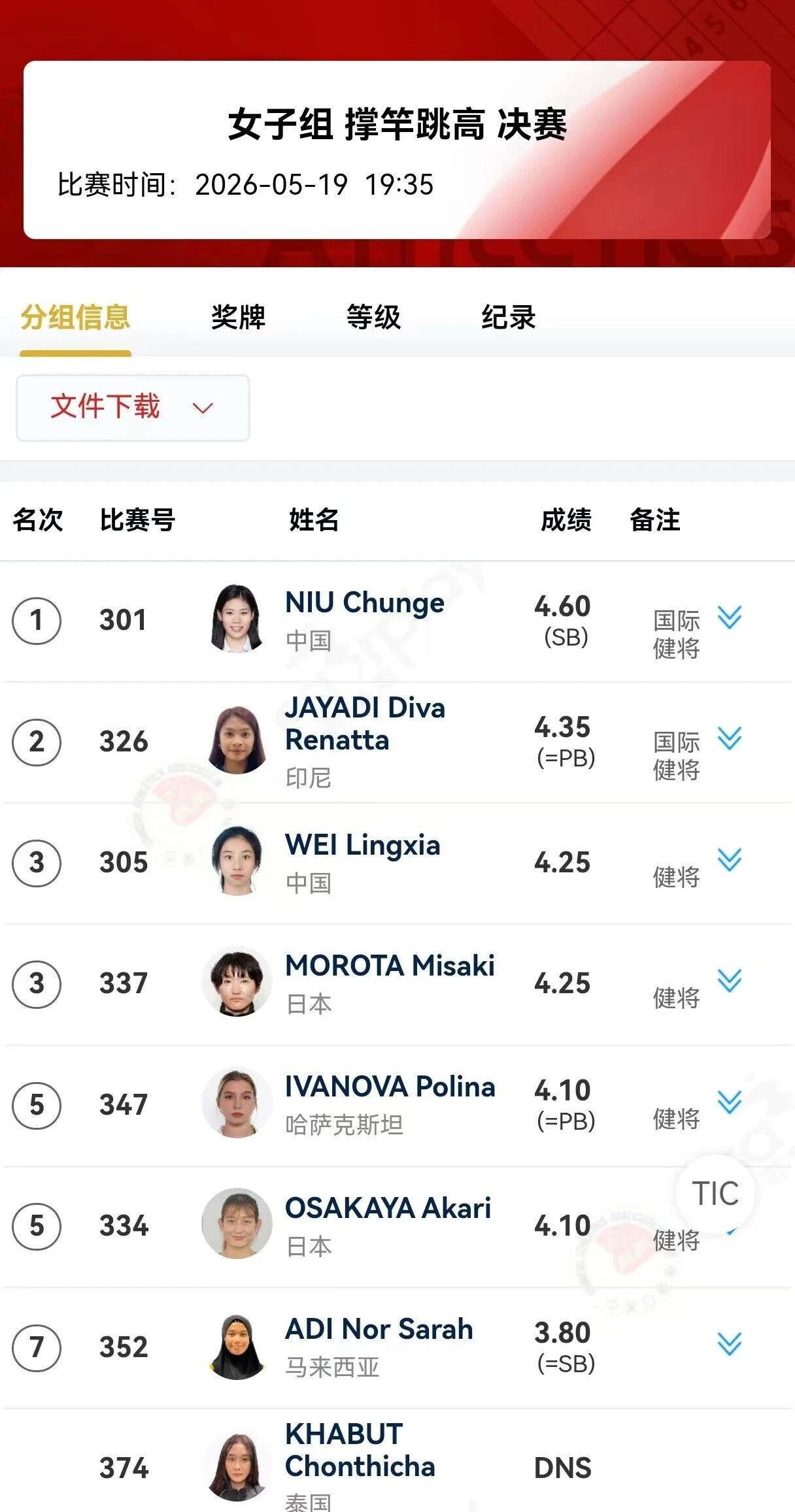Open the ADI Nor Sarah name link

379,1329
